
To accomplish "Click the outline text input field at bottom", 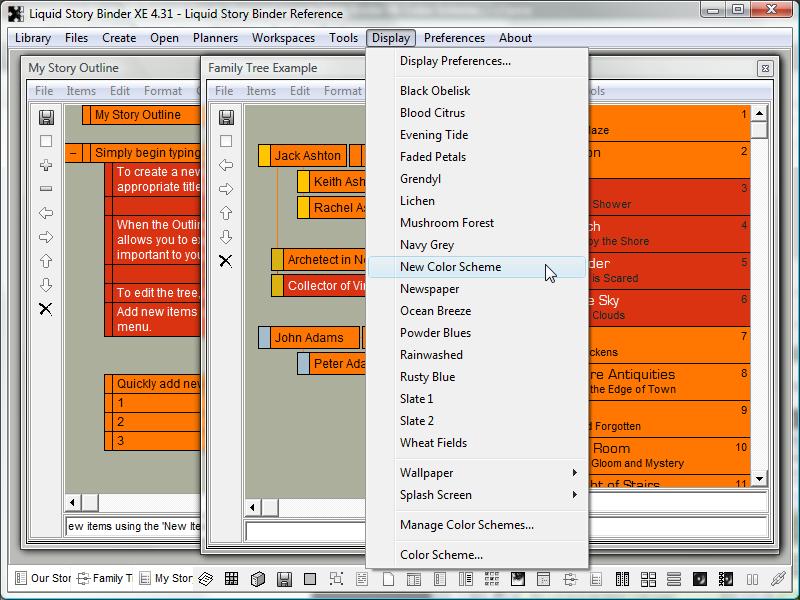I will (133, 526).
